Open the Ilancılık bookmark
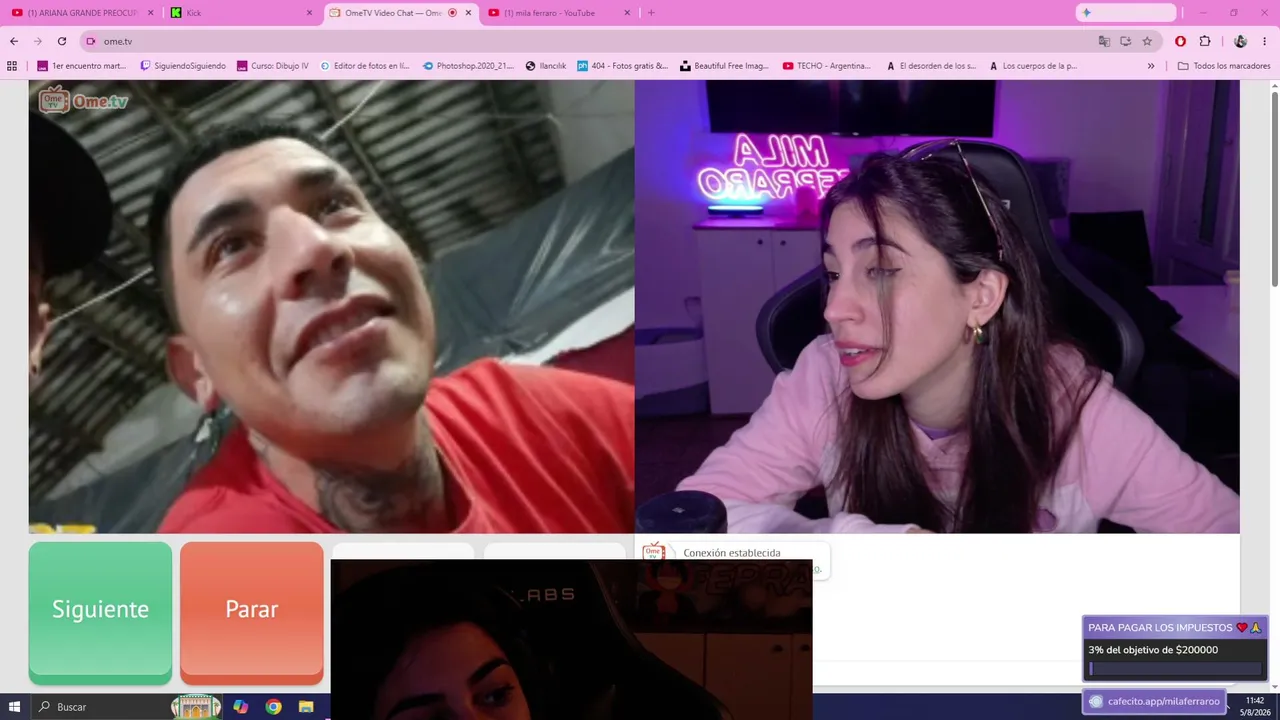The image size is (1280, 720). (x=546, y=66)
